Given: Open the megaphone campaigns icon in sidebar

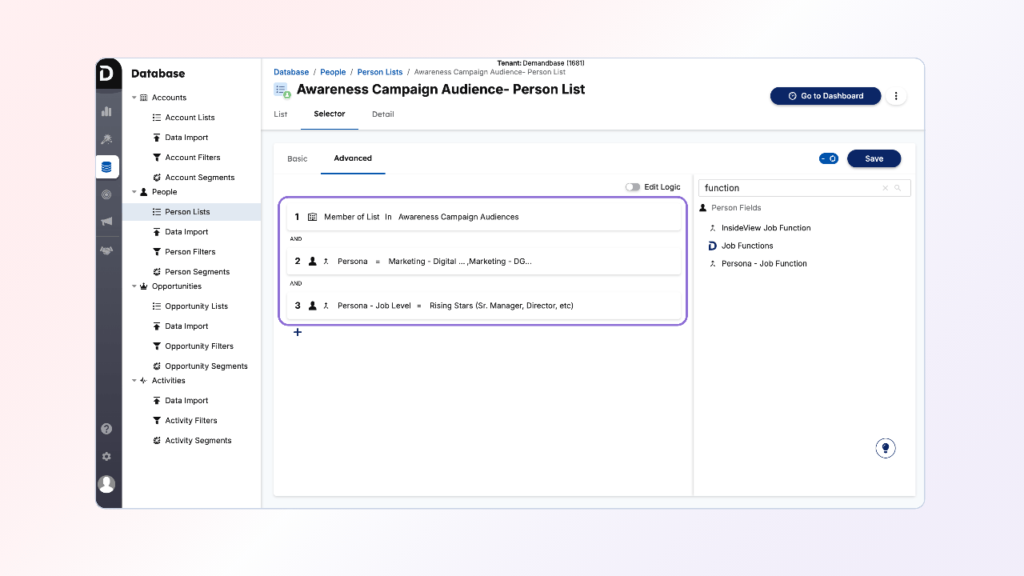Looking at the screenshot, I should [x=107, y=222].
